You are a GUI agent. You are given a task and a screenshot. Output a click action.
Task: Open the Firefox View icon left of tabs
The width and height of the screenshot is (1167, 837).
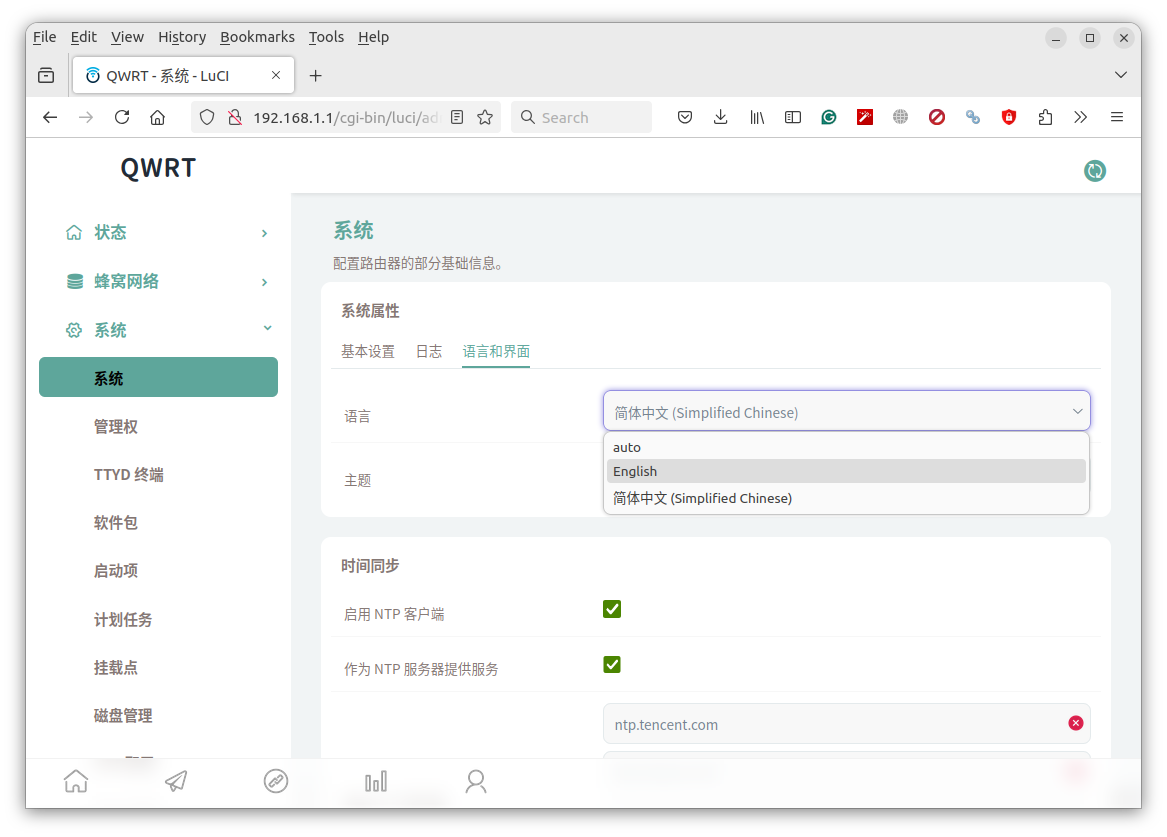[46, 75]
